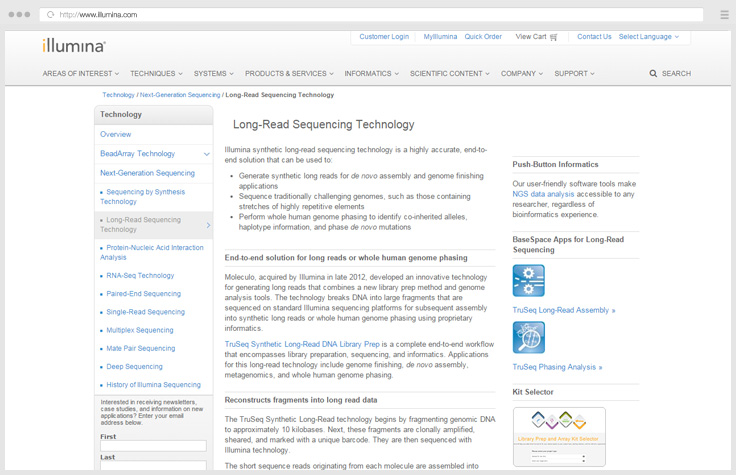Click the First name input field
736x475 pixels.
[x=153, y=446]
